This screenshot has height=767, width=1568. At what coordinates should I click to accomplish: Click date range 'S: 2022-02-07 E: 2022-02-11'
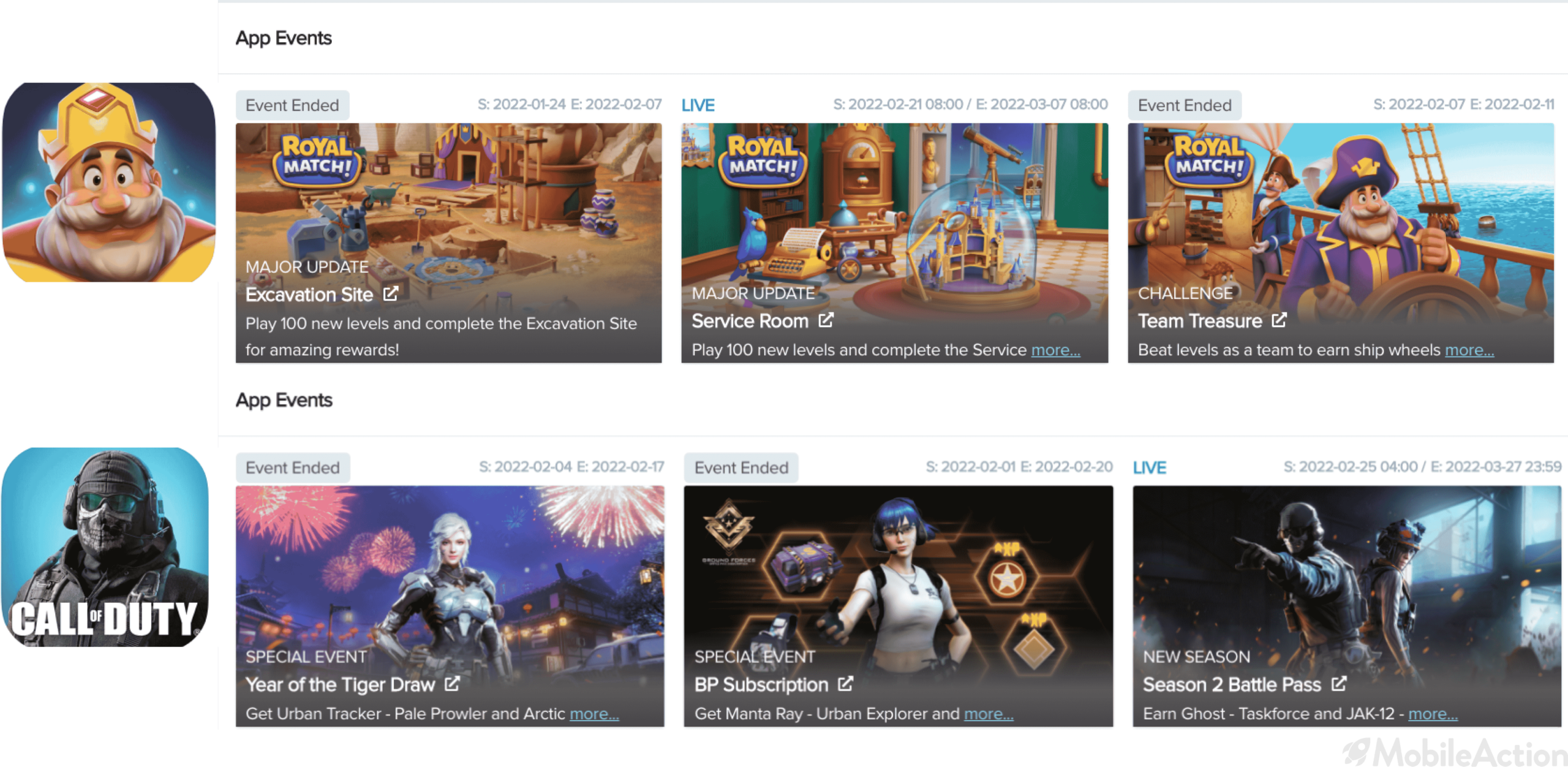click(x=1464, y=104)
